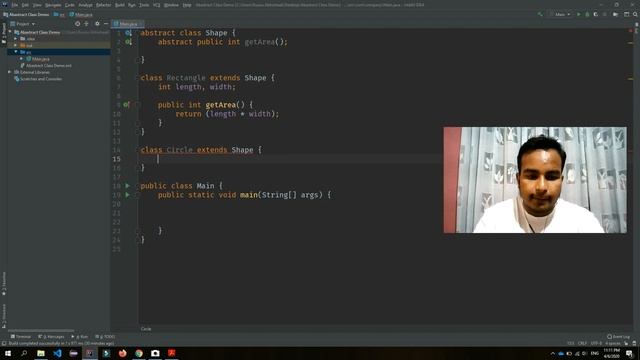Click UTF-8 encoding in status bar
This screenshot has height=360, width=640.
pyautogui.click(x=596, y=344)
